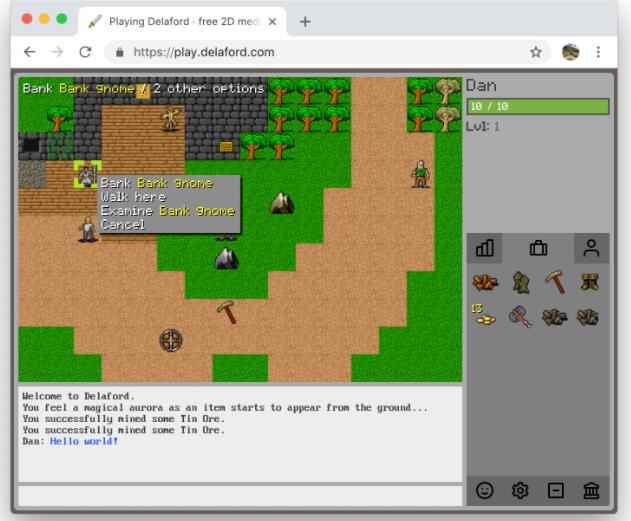Switch to the inventory briefcase tab
631x521 pixels.
pyautogui.click(x=538, y=248)
